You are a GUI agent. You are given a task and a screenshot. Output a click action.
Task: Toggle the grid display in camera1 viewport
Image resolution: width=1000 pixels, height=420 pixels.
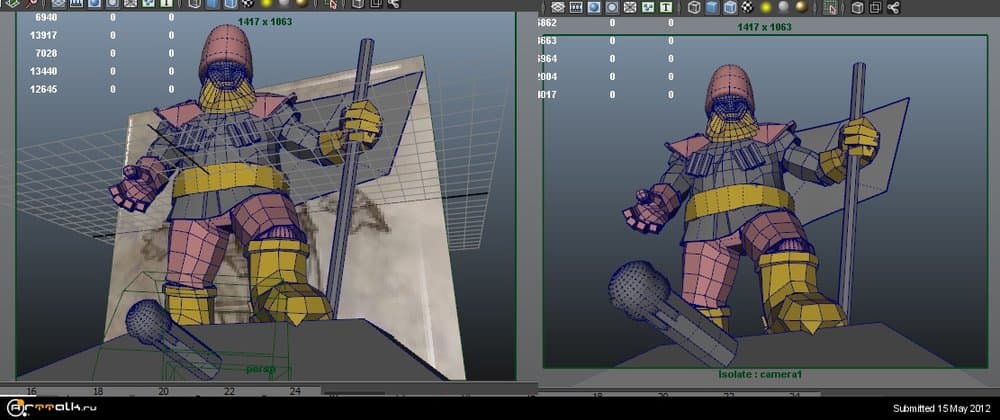[558, 7]
